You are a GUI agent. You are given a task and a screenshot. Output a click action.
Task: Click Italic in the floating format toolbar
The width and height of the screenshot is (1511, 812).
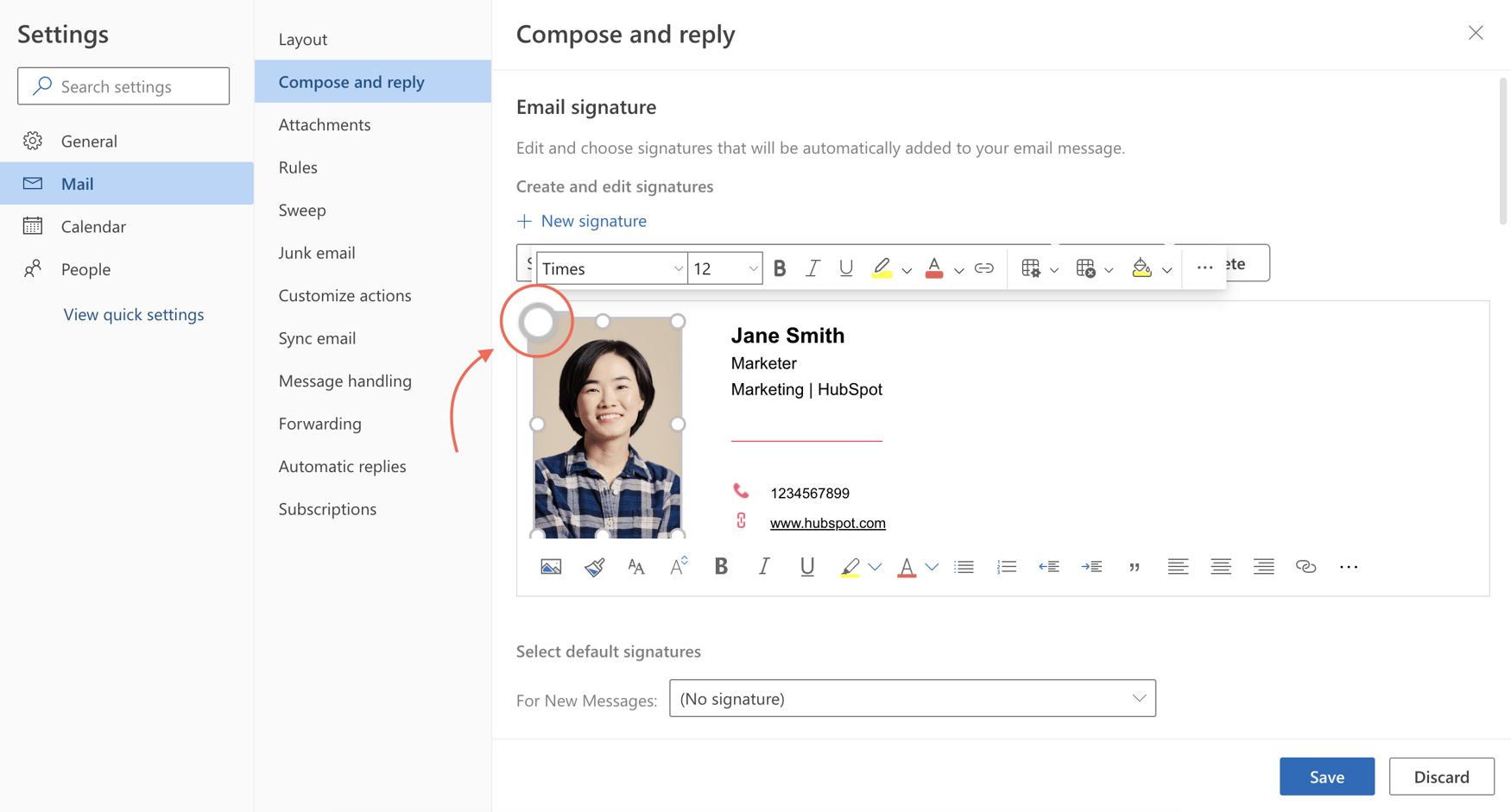click(812, 268)
